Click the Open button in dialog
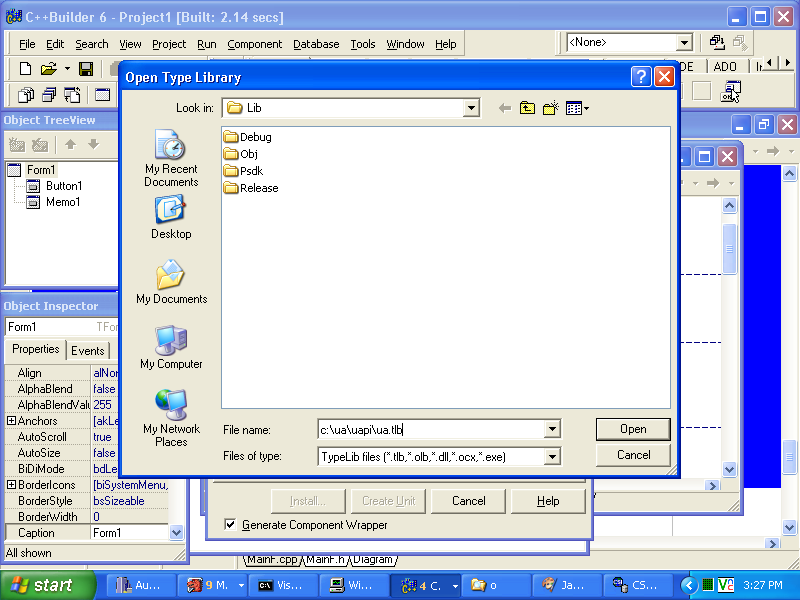 coord(633,430)
